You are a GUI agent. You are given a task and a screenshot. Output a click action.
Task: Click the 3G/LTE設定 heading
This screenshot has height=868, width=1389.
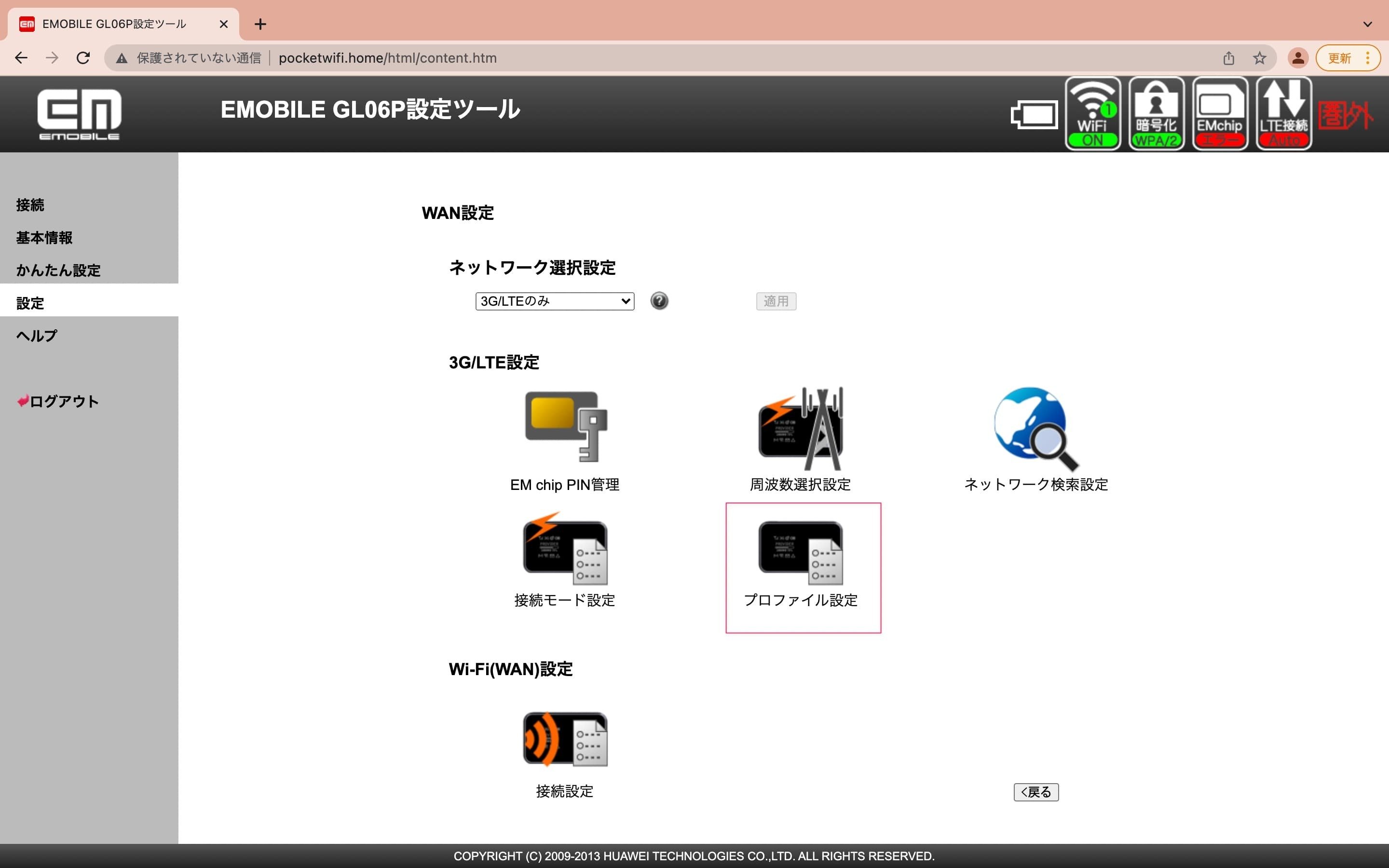494,362
